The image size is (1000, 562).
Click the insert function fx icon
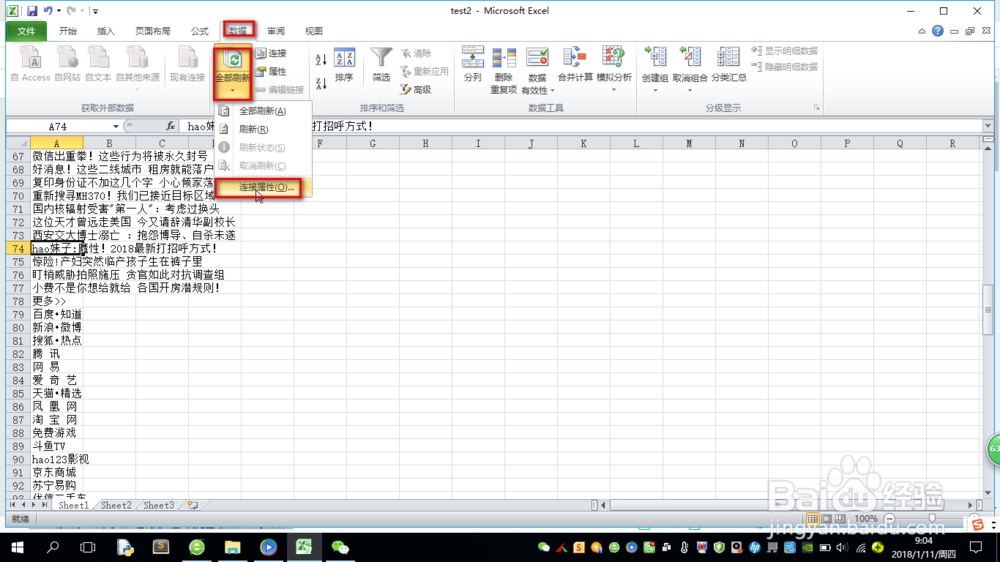(170, 126)
